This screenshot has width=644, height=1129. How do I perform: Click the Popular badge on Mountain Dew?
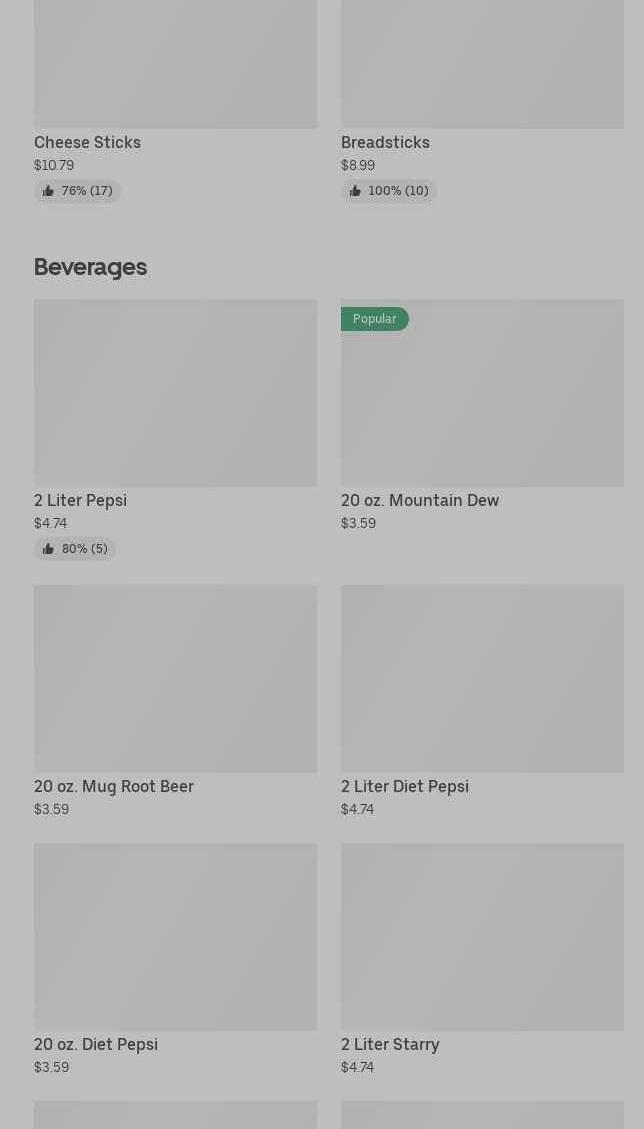tap(375, 319)
